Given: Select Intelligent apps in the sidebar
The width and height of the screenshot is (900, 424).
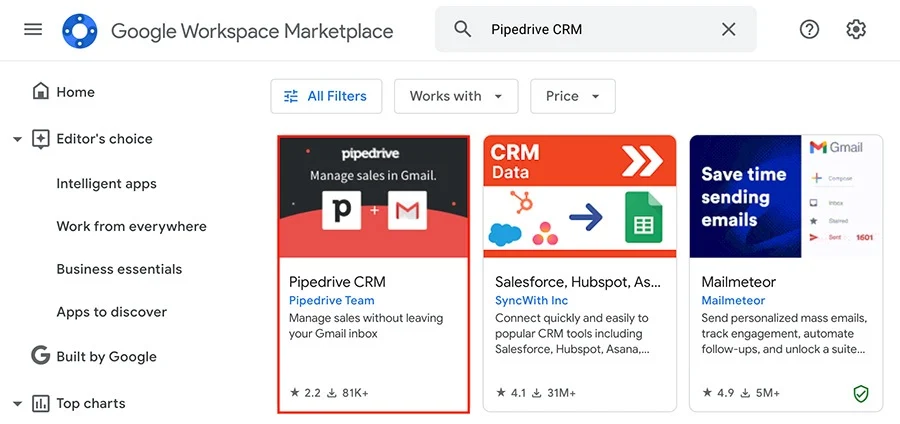Looking at the screenshot, I should click(106, 184).
